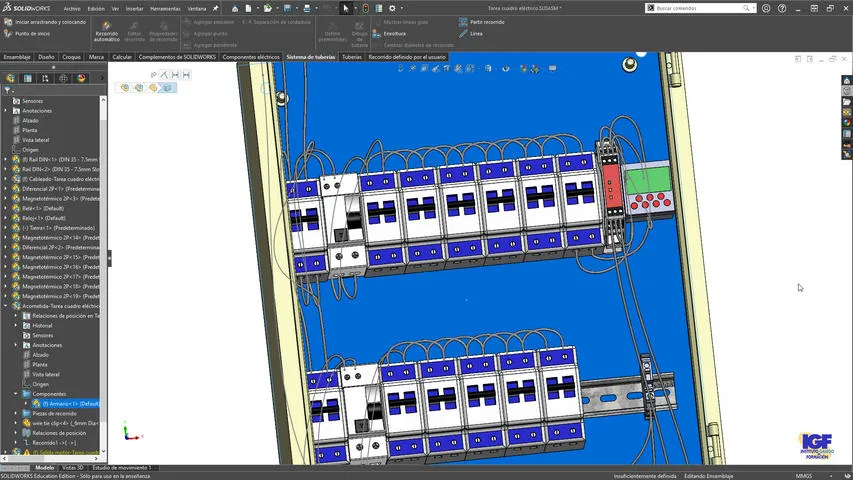Screen dimensions: 853x480
Task: Open dropdown arrow next to Print icon
Action: 316,8
